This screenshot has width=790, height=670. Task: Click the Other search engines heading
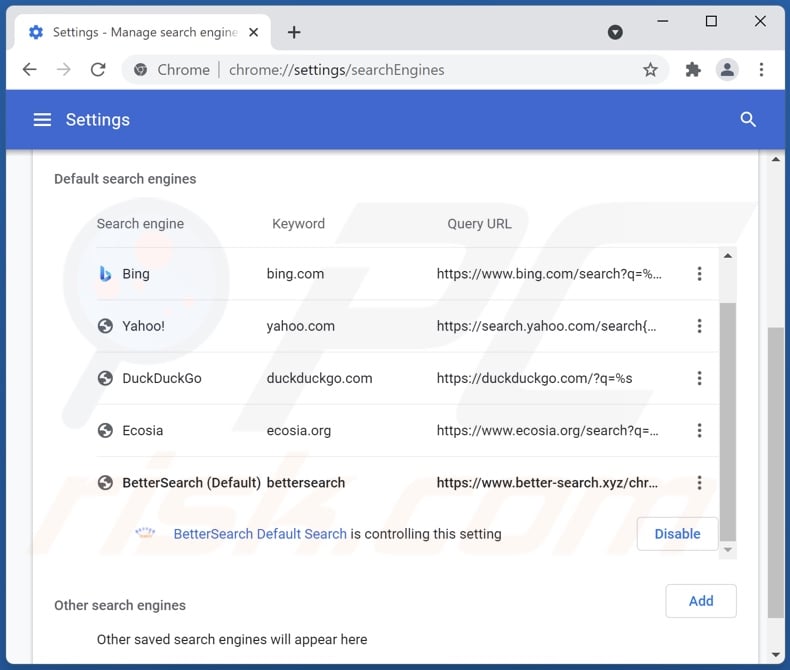coord(120,605)
